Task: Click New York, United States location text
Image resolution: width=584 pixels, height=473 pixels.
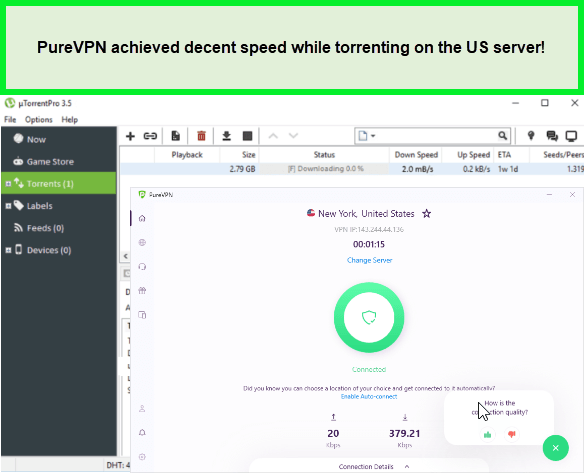Action: [366, 214]
